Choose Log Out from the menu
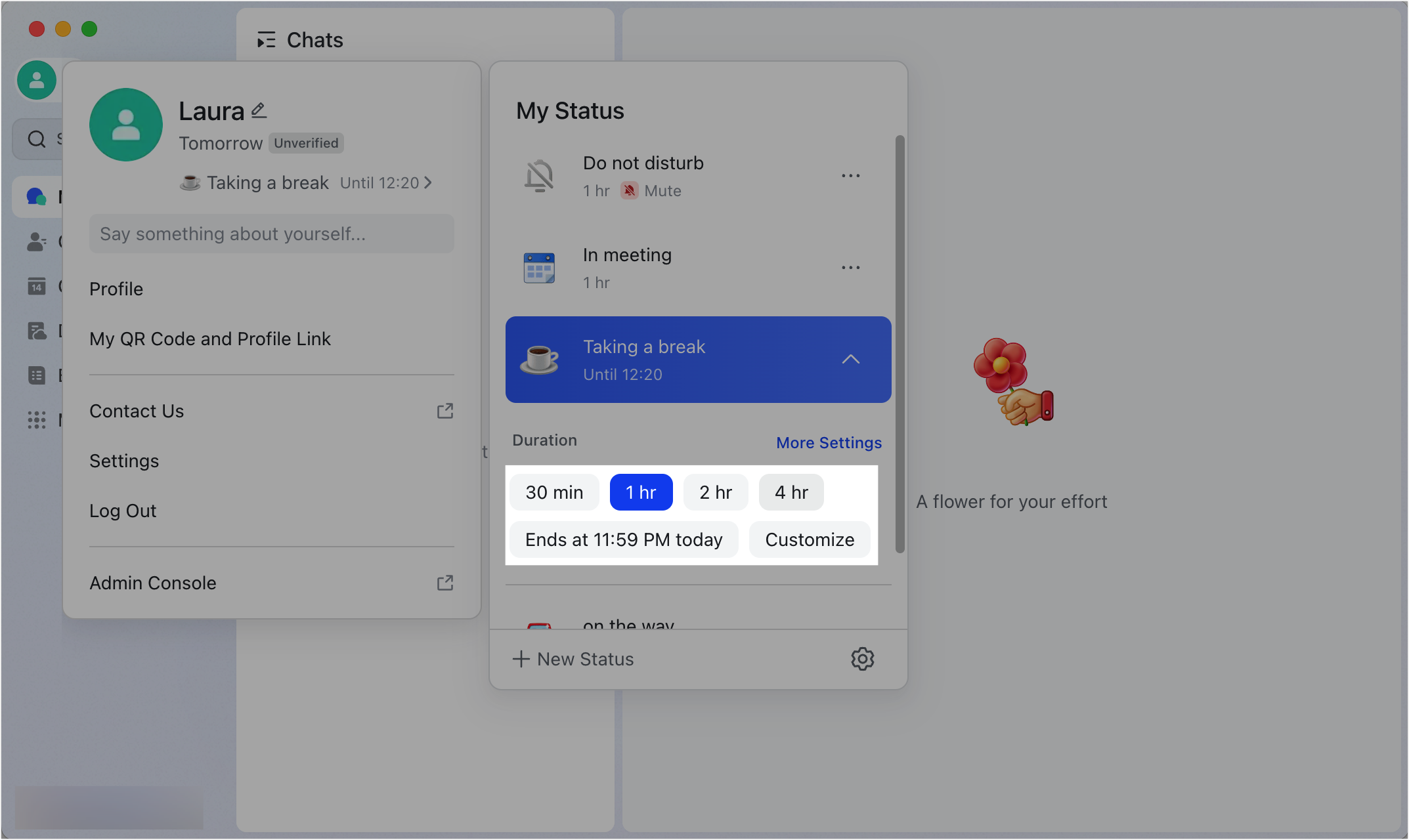 pos(123,511)
